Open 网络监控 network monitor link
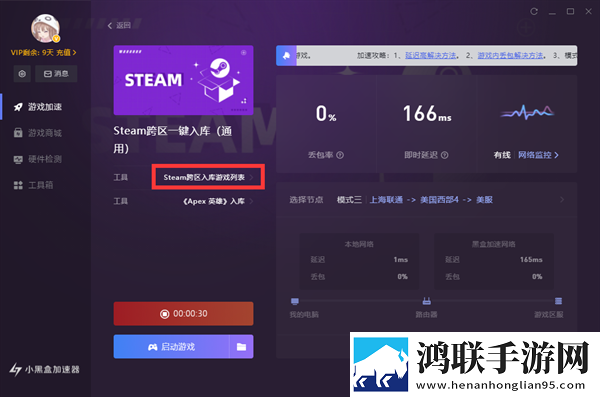600x397 pixels. pos(538,155)
